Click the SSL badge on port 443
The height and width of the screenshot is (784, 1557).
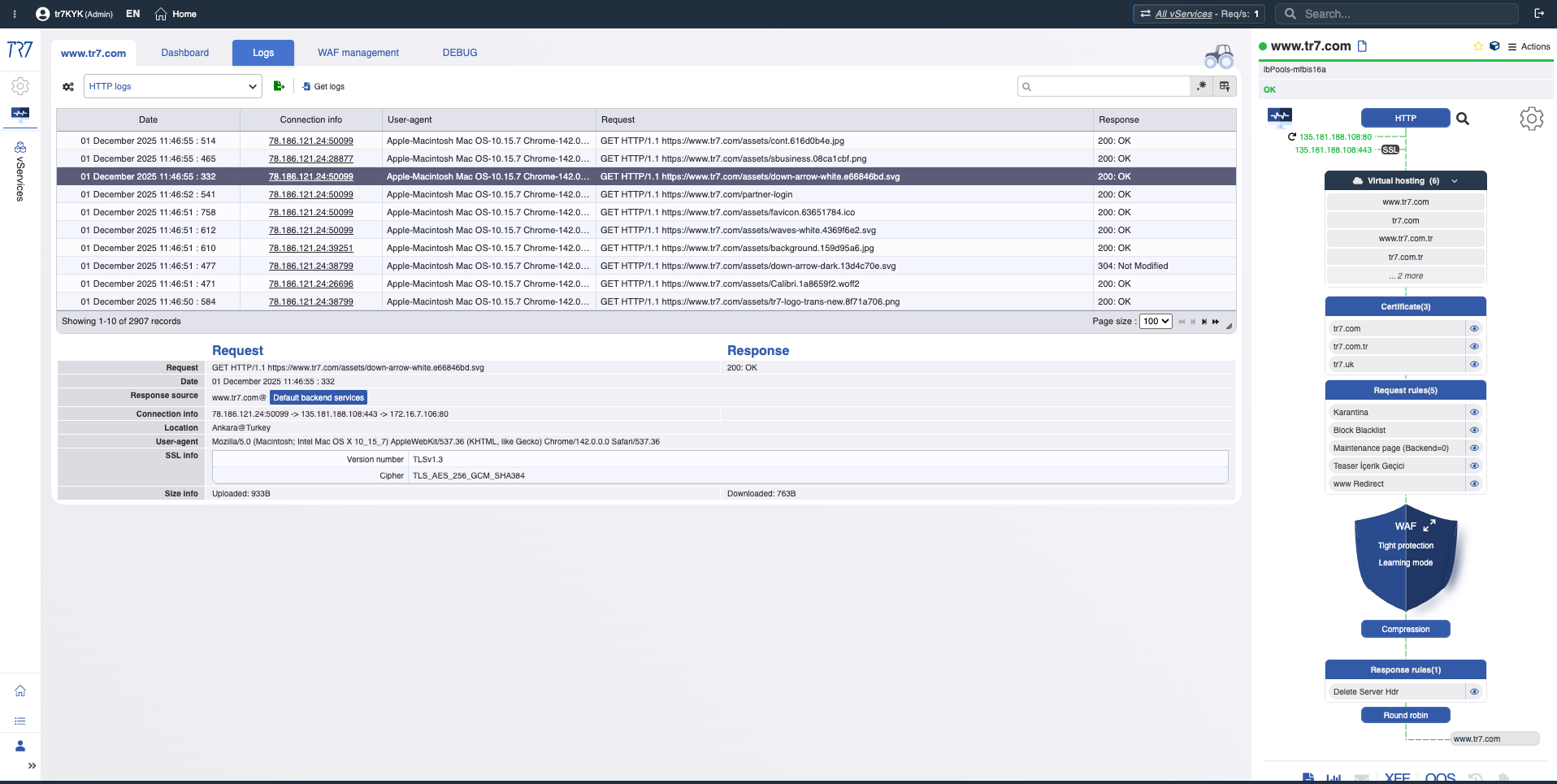pos(1390,149)
